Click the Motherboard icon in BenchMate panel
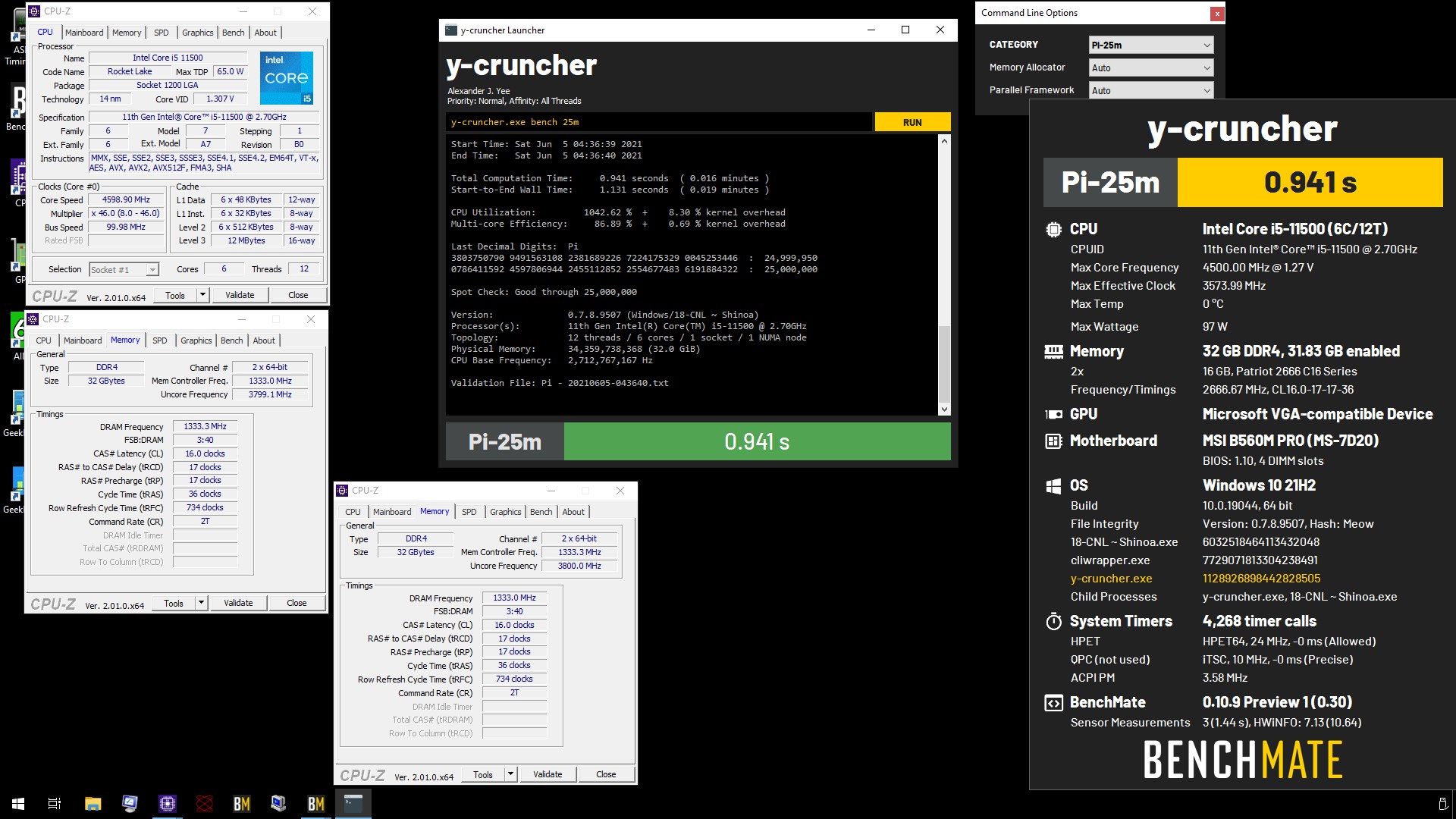Screen dimensions: 1456x819 [x=1053, y=441]
